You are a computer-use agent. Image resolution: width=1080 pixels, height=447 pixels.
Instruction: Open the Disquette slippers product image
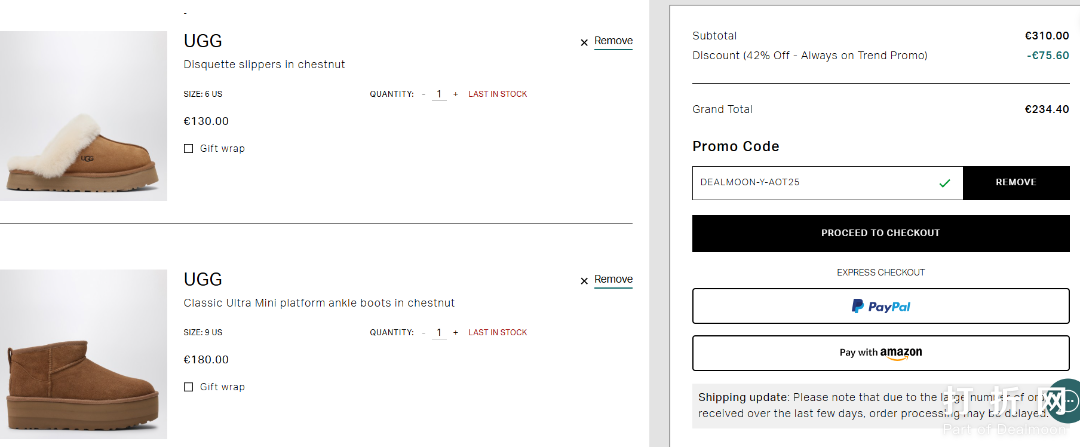pyautogui.click(x=83, y=116)
